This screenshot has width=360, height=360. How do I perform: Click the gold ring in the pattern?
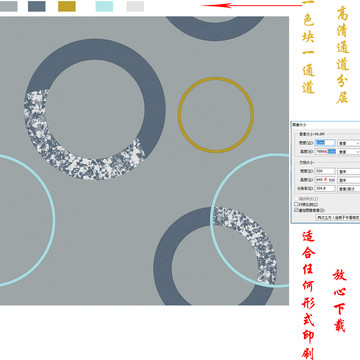(216, 115)
